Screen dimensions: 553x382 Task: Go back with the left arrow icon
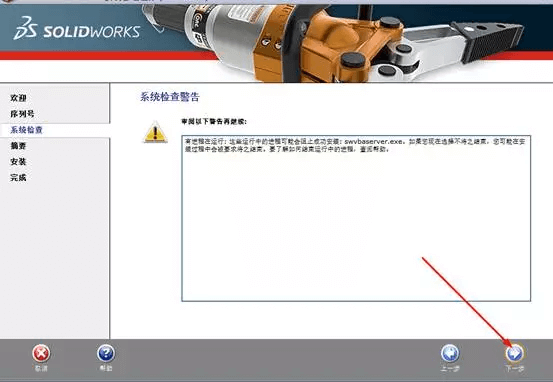pos(450,353)
